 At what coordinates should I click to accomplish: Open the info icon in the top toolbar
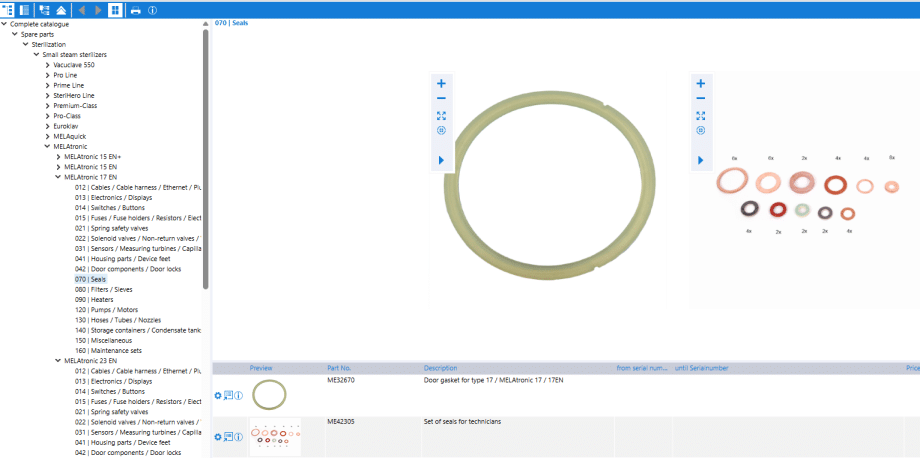(x=152, y=10)
